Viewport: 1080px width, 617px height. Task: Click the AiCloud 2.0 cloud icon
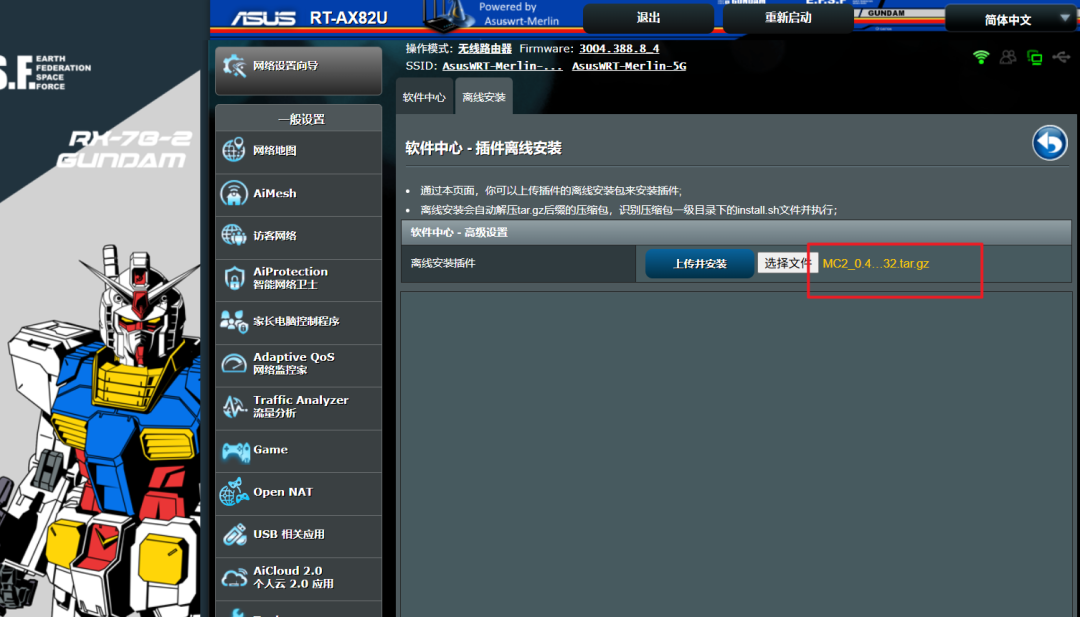coord(234,577)
